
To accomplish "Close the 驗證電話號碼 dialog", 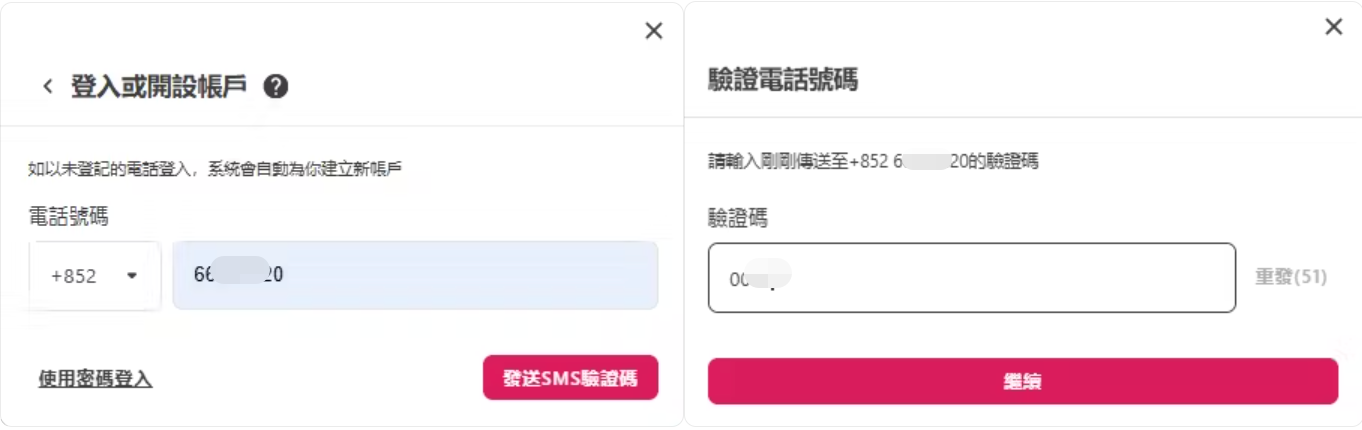I will [1333, 27].
